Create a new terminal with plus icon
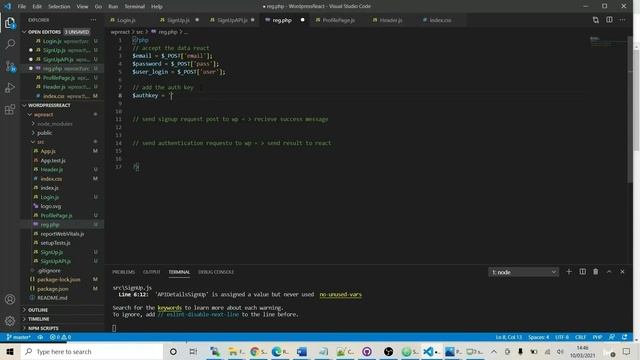 tap(569, 272)
